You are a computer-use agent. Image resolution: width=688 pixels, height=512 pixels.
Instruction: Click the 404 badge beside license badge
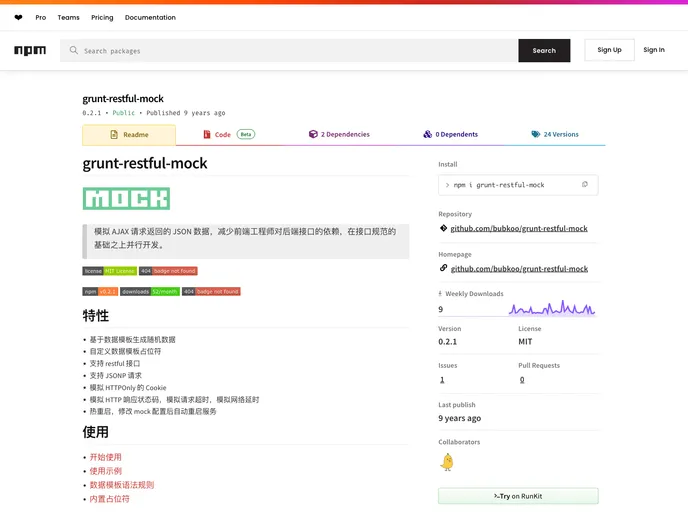tap(168, 271)
